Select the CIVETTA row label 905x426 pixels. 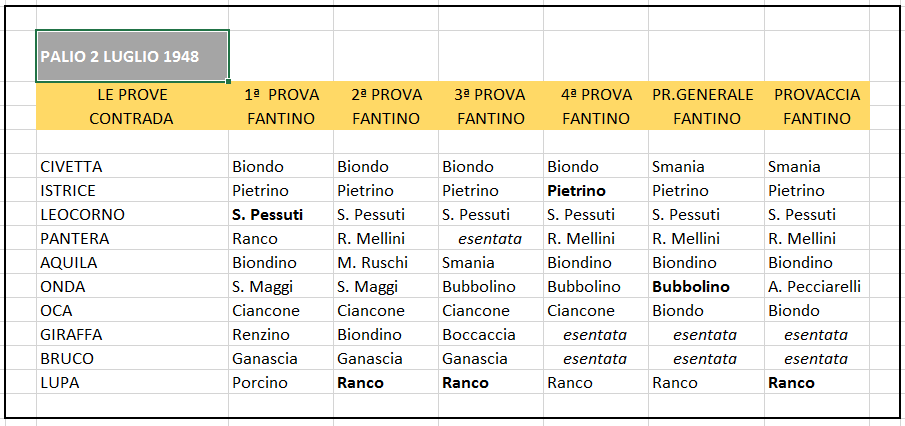coord(72,167)
